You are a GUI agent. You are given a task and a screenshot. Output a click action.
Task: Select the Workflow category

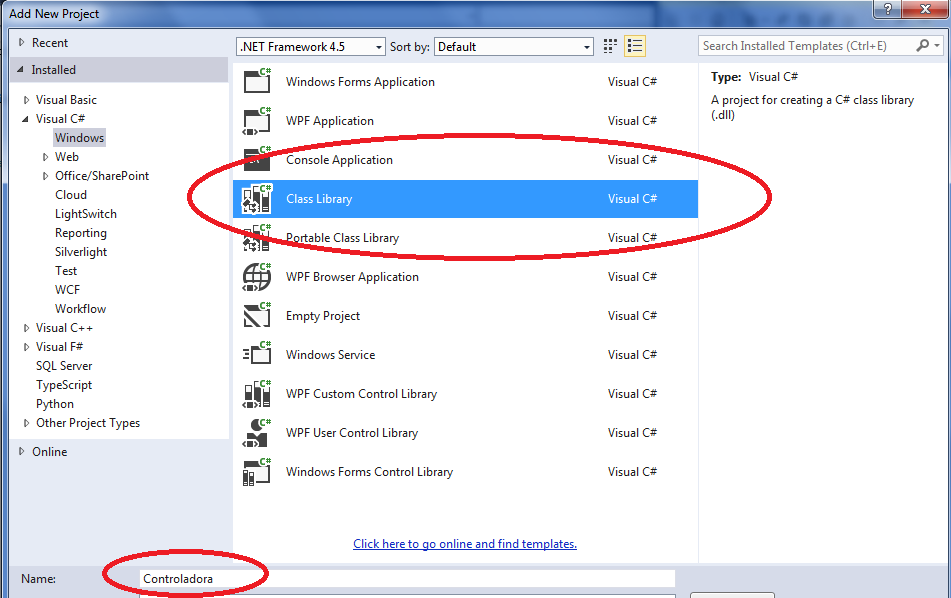[80, 309]
